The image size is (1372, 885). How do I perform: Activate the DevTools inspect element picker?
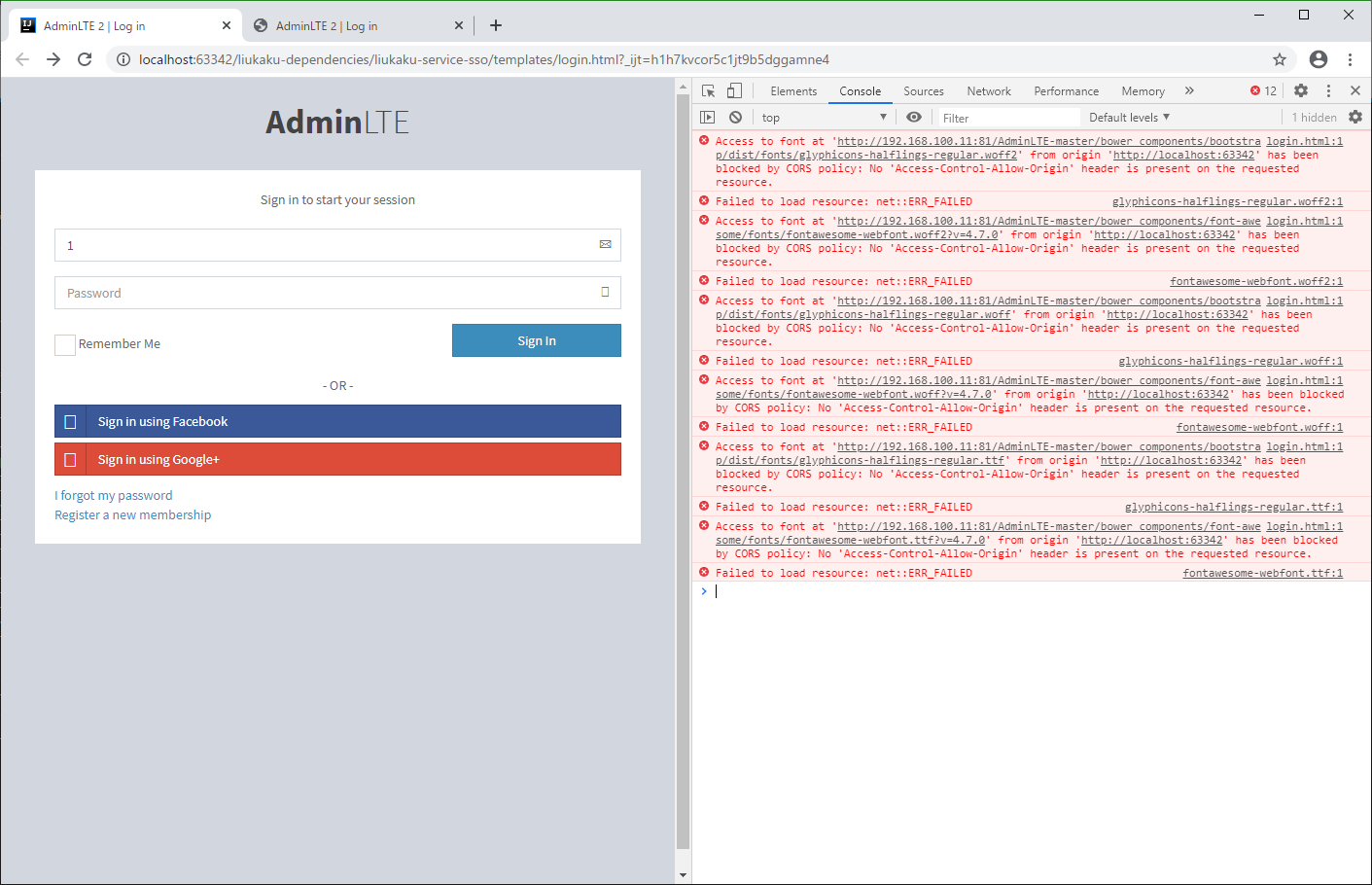[x=709, y=90]
